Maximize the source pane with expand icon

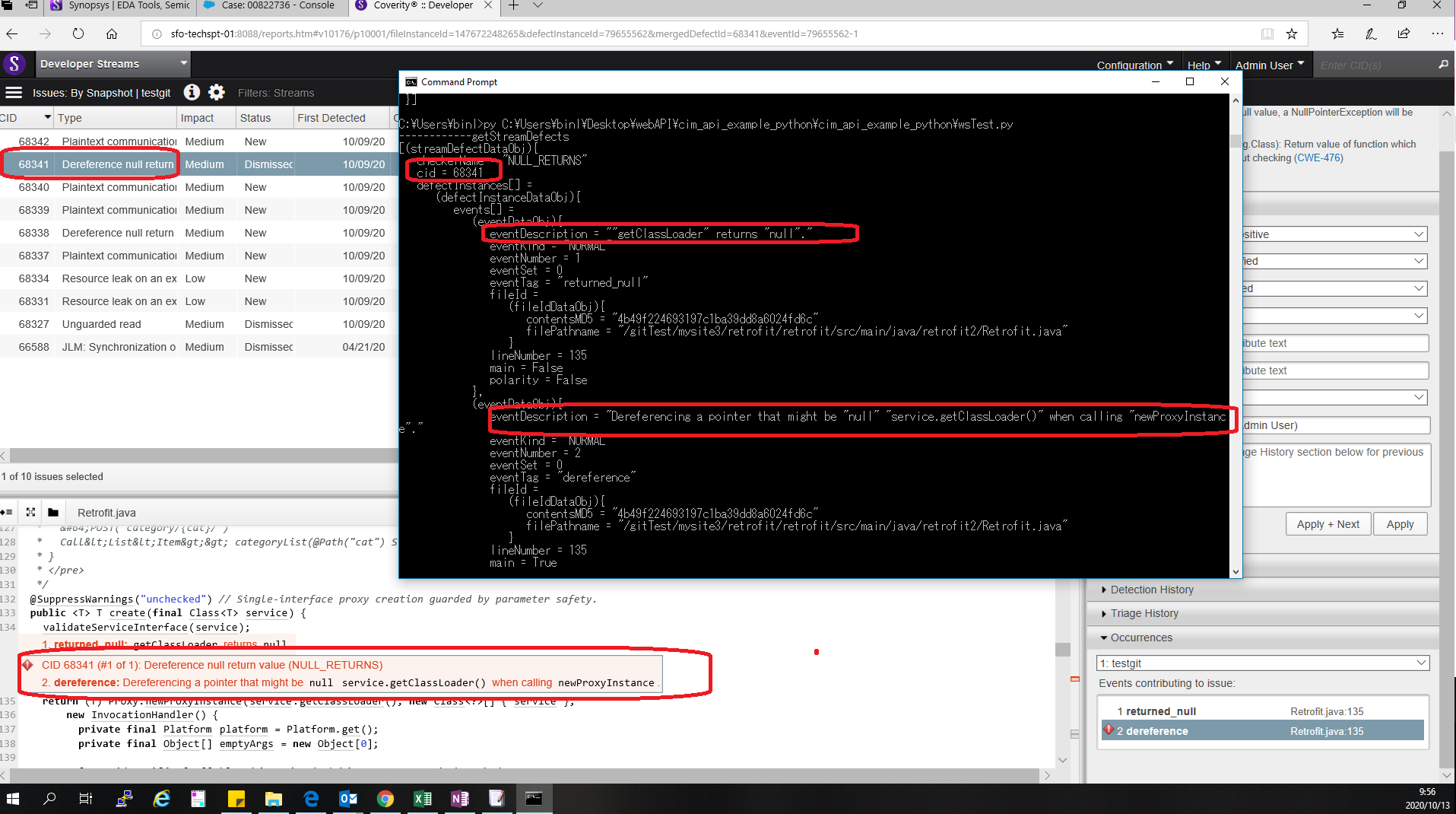coord(30,512)
